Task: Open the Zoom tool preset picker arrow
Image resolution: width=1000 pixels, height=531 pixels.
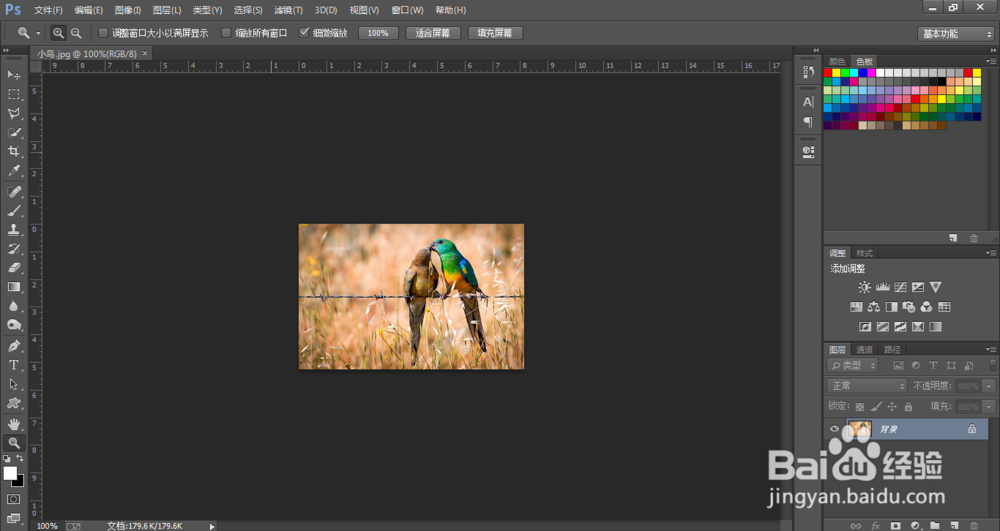Action: 38,33
